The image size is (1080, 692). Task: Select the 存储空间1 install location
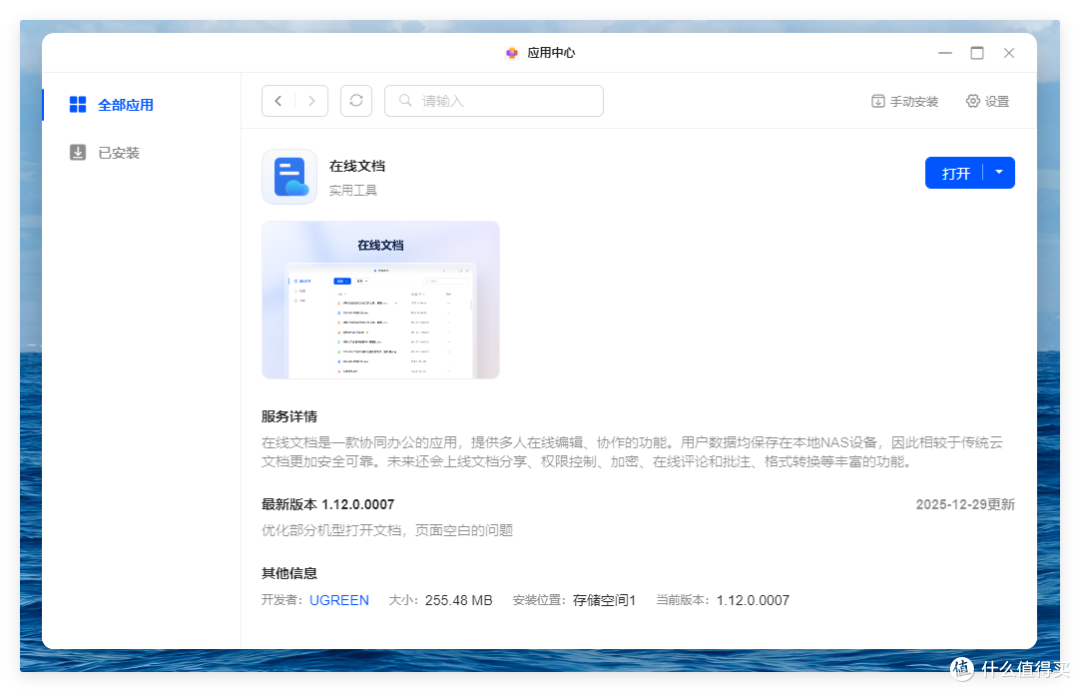coord(604,600)
